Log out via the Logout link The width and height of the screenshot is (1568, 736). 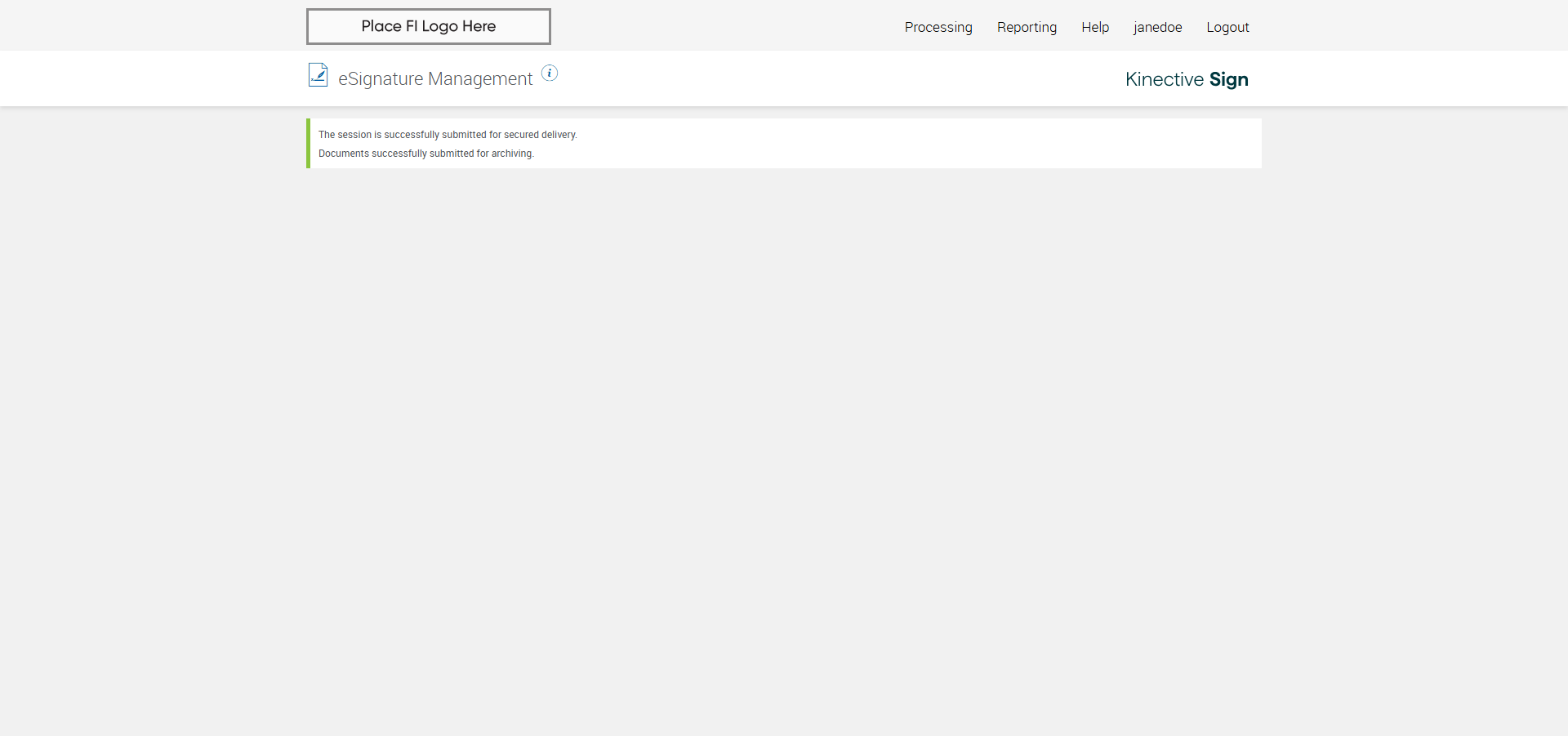click(x=1227, y=27)
